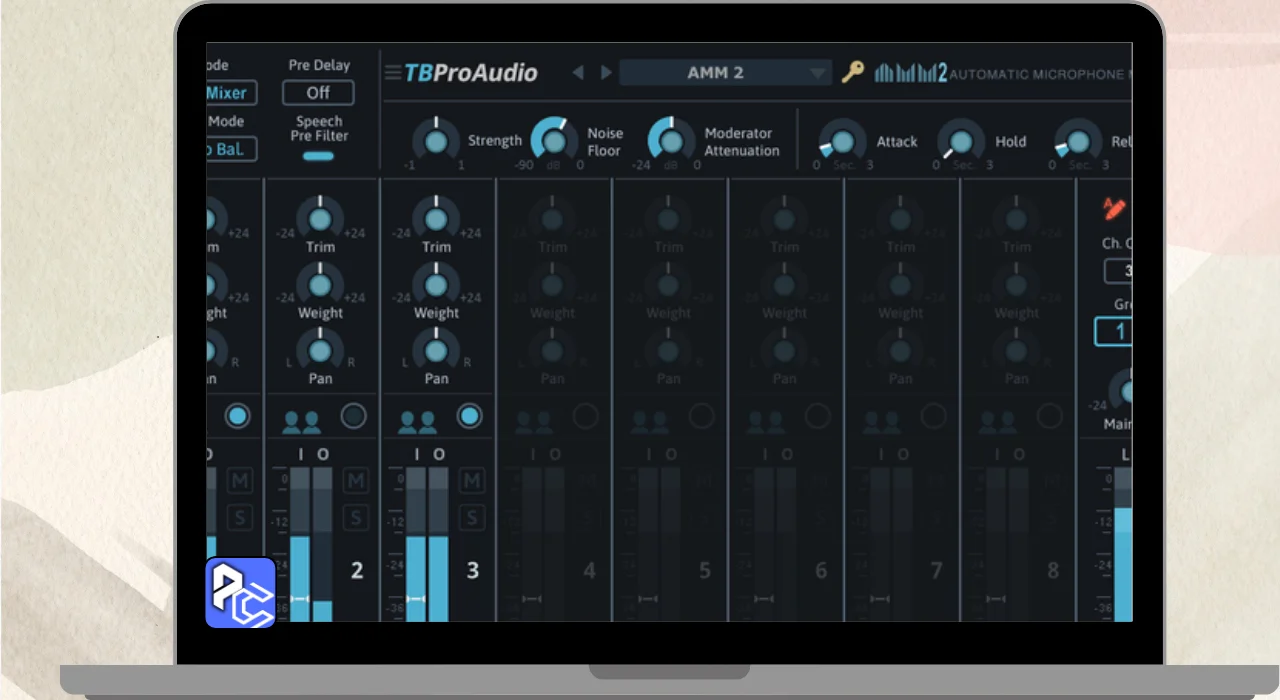The width and height of the screenshot is (1280, 700).
Task: Open the hamburger menu beside TBProAudio
Action: click(x=393, y=73)
